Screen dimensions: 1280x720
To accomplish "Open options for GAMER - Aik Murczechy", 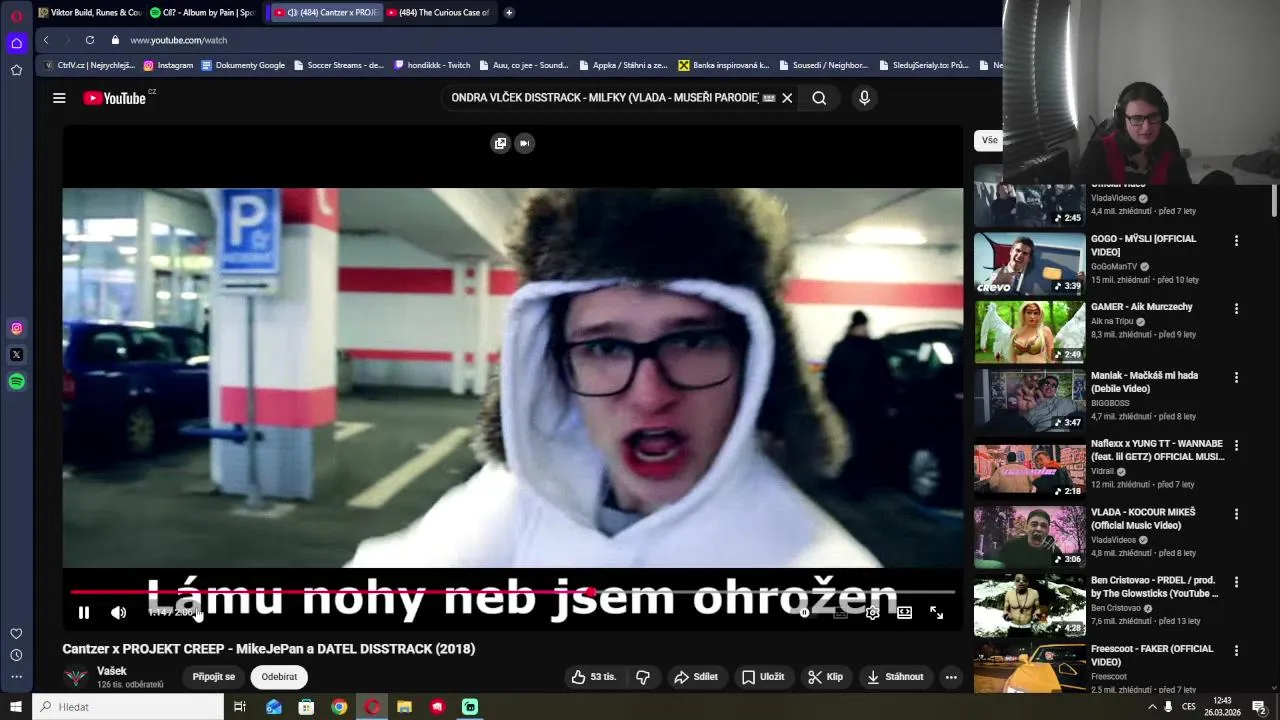I will (1236, 309).
